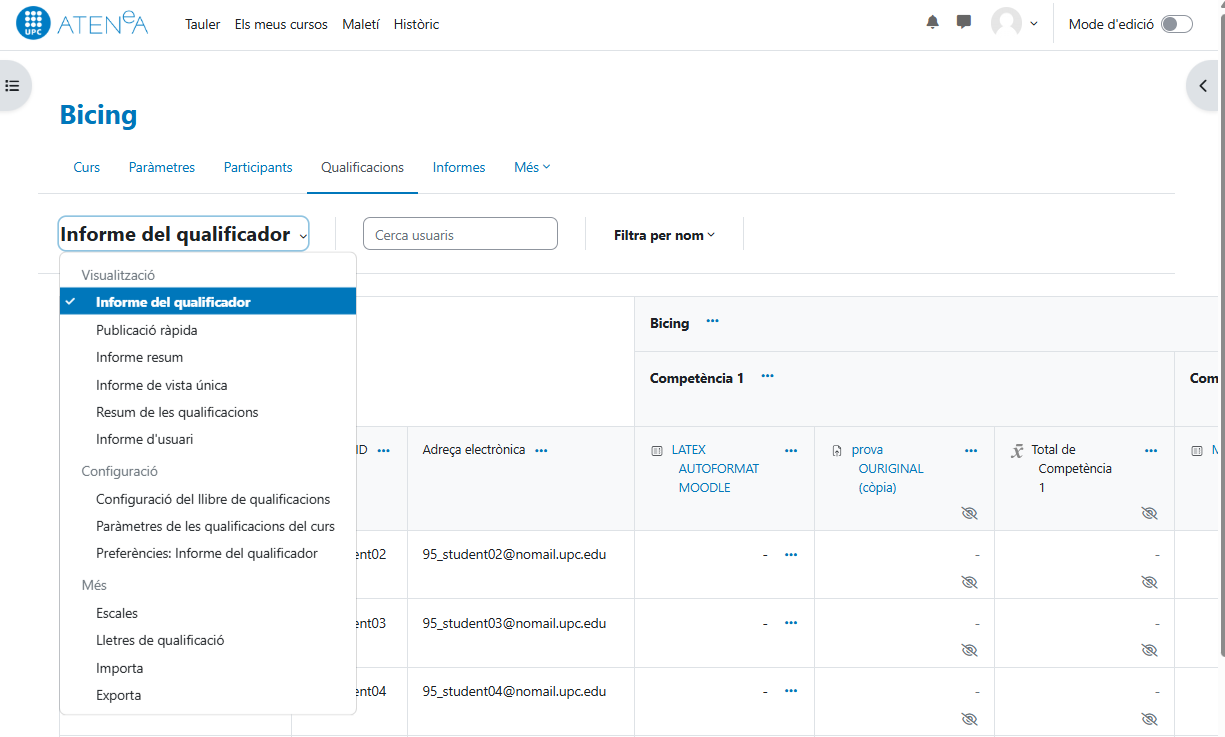Switch to the Participants tab
The height and width of the screenshot is (737, 1225).
(x=258, y=167)
